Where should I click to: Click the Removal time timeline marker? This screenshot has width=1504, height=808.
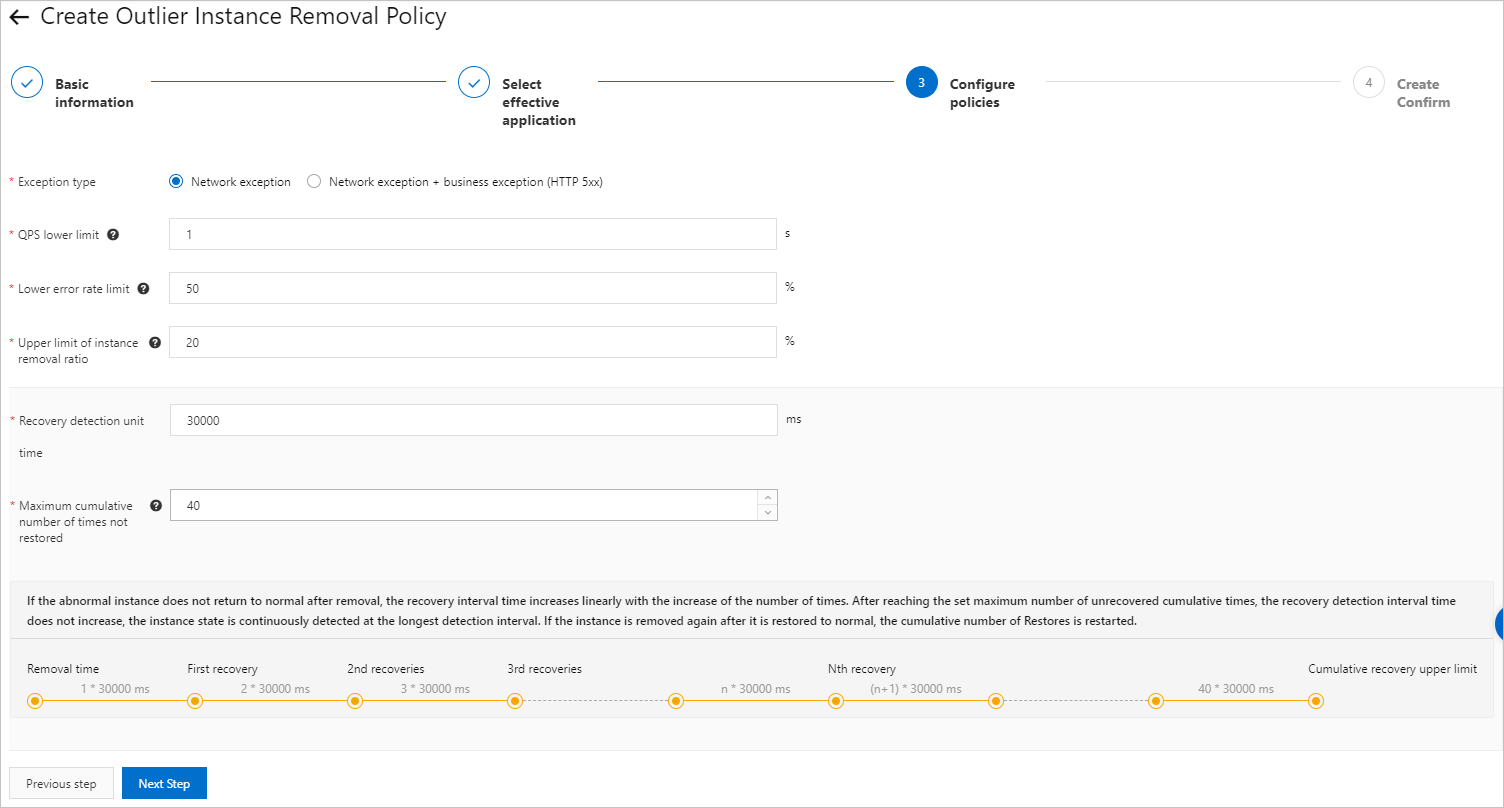(35, 701)
